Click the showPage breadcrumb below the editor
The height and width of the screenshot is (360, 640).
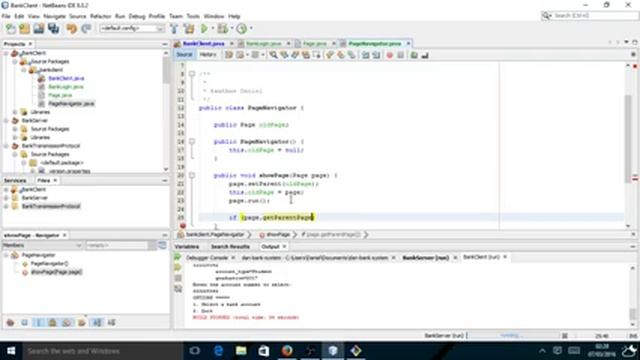tap(278, 235)
